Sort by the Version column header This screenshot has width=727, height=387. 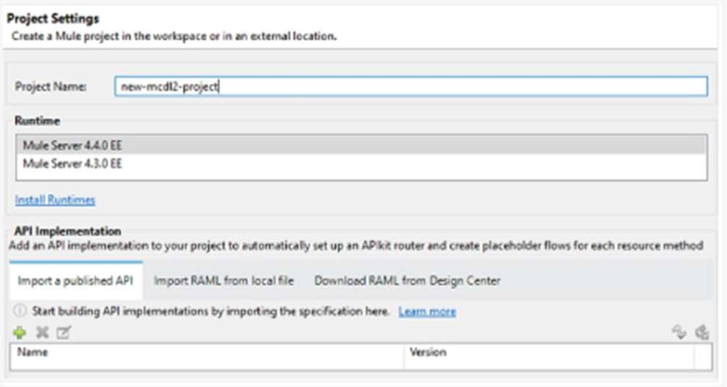tap(549, 352)
